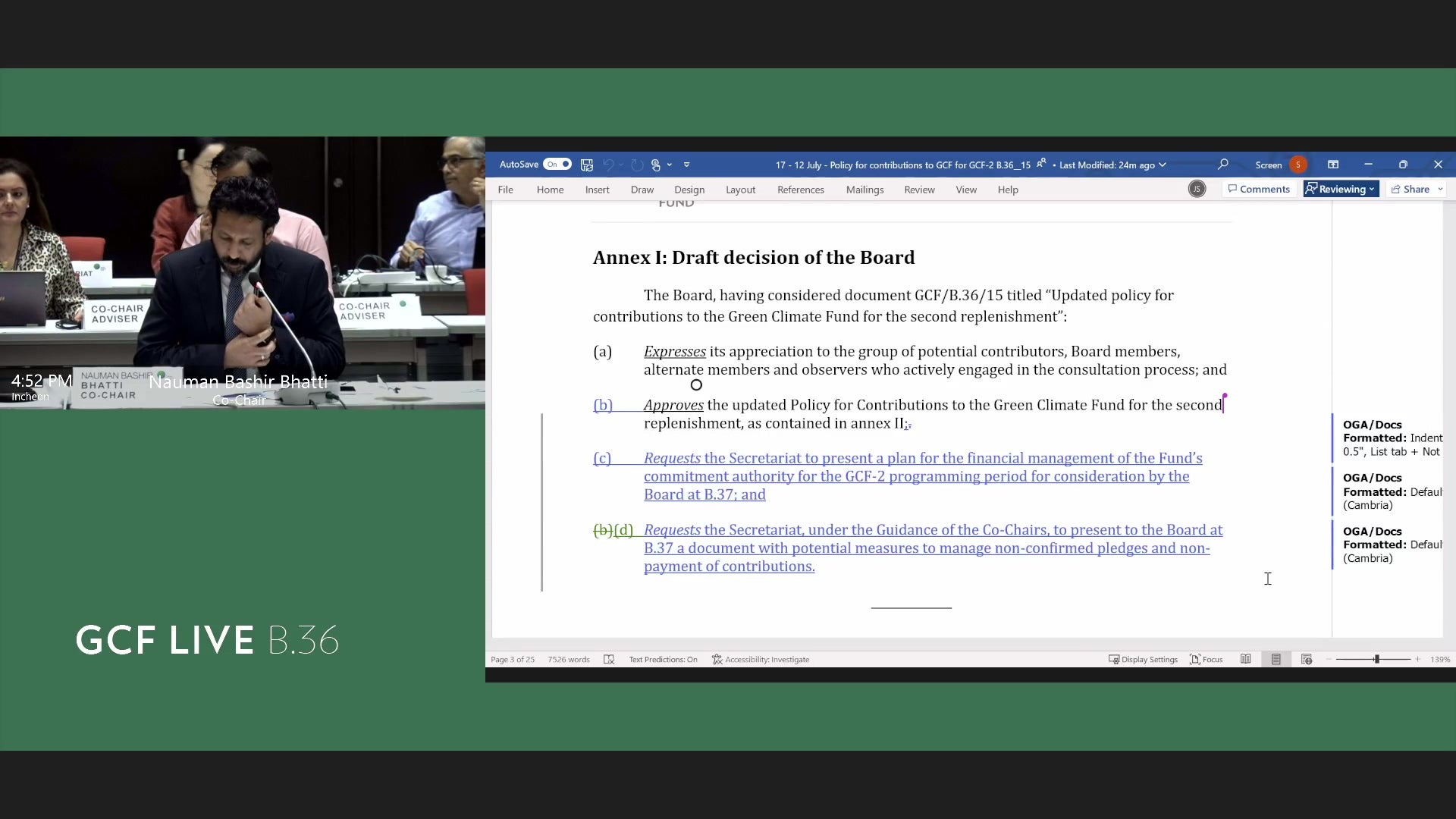Switch to the Design tab
Viewport: 1456px width, 819px height.
click(x=689, y=190)
